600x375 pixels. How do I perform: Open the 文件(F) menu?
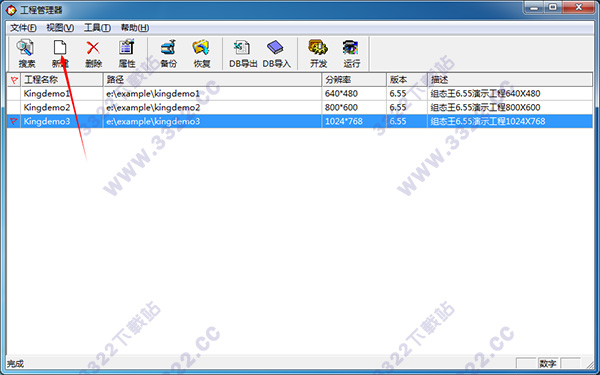click(x=23, y=28)
